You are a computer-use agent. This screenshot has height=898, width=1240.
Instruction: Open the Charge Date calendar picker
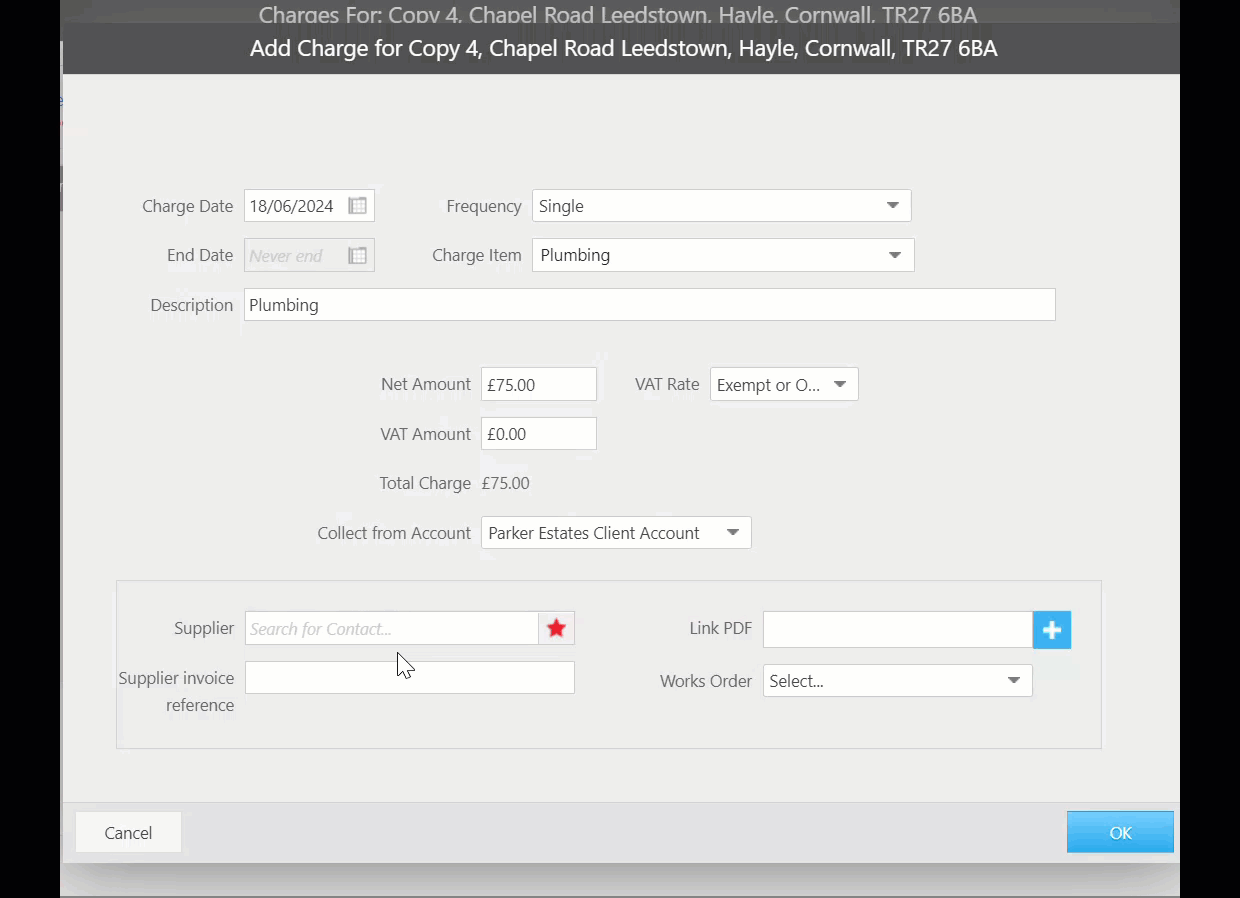click(357, 206)
